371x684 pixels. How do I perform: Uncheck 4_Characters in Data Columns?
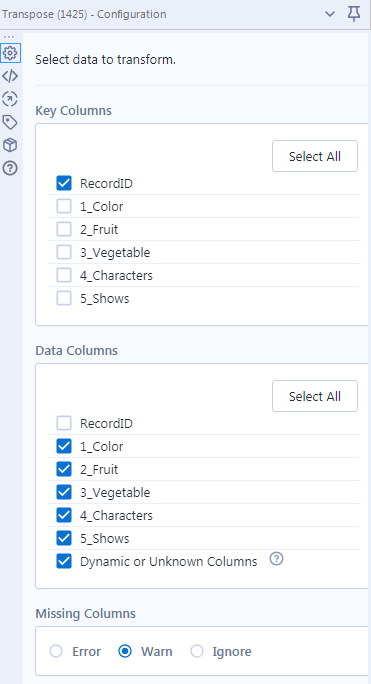[64, 515]
